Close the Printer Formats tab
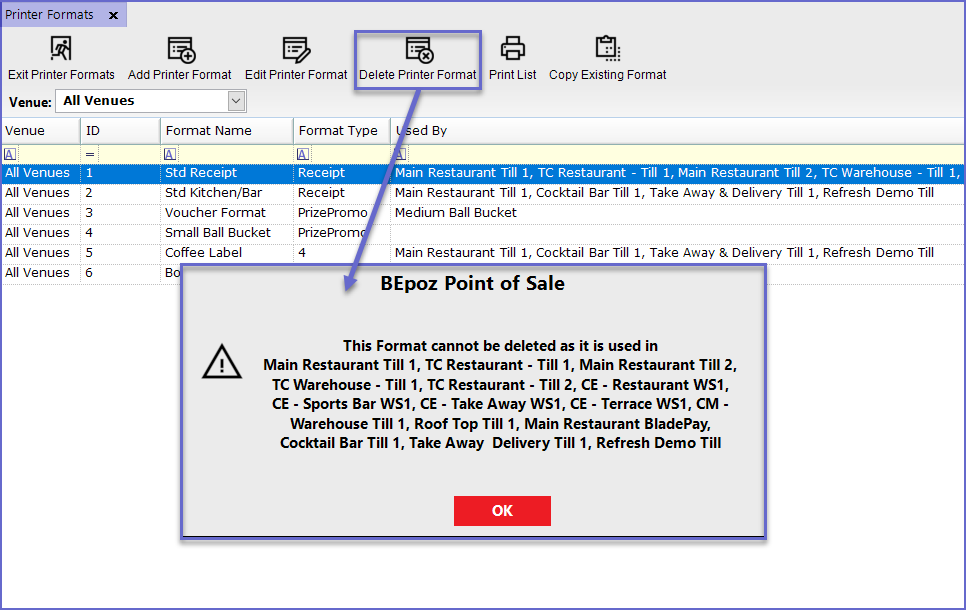This screenshot has height=610, width=966. 113,16
